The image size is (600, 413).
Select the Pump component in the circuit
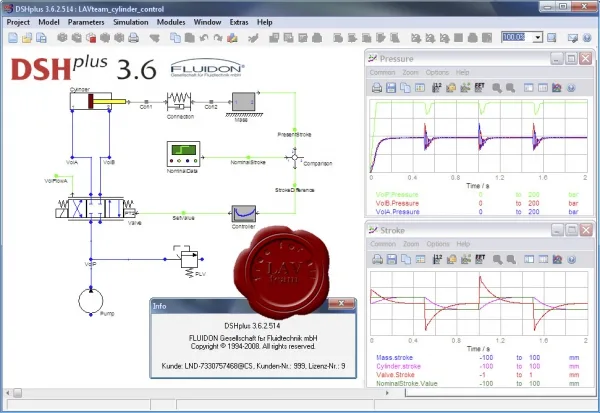[91, 301]
